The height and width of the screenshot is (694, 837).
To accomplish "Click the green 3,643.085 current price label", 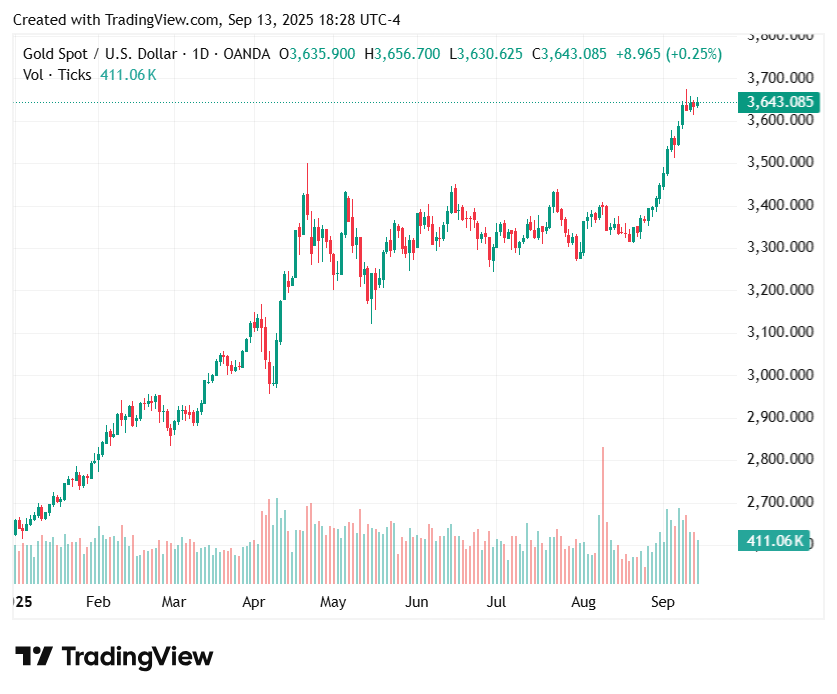I will click(x=778, y=102).
